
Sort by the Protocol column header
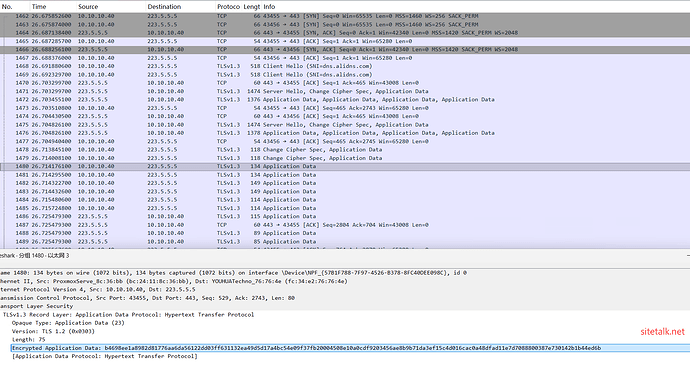228,7
